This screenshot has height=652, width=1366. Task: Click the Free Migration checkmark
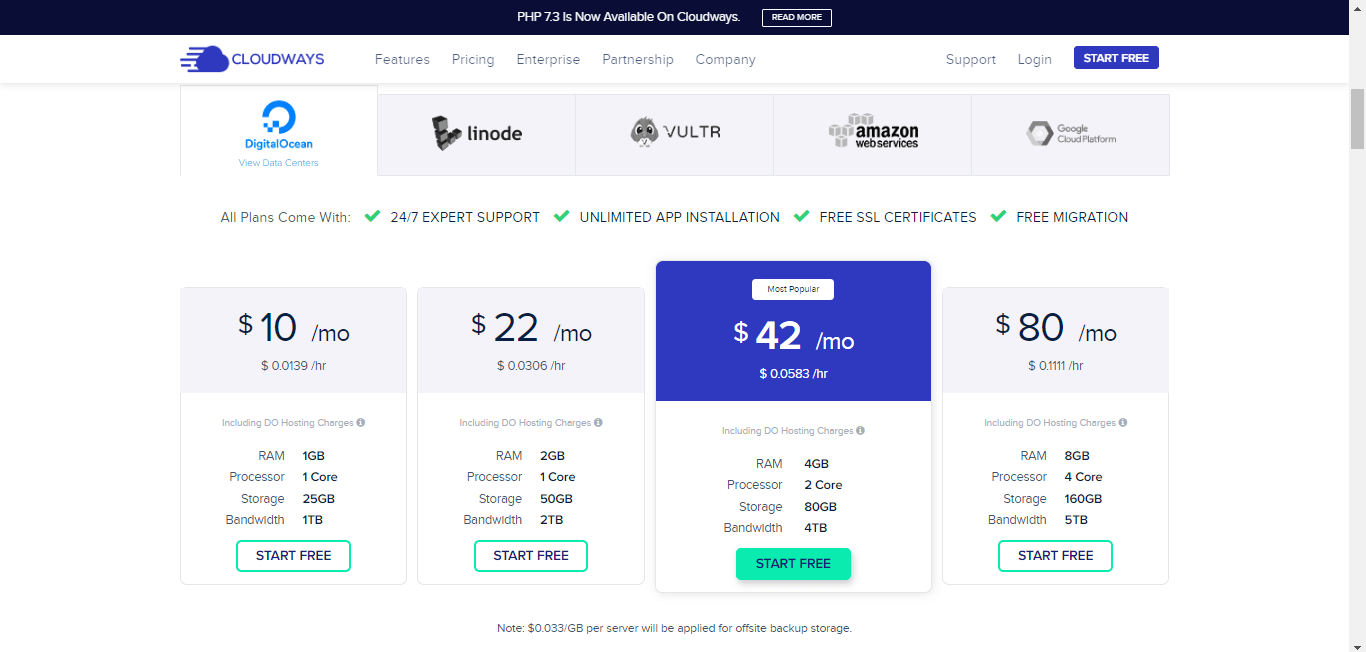click(x=998, y=216)
